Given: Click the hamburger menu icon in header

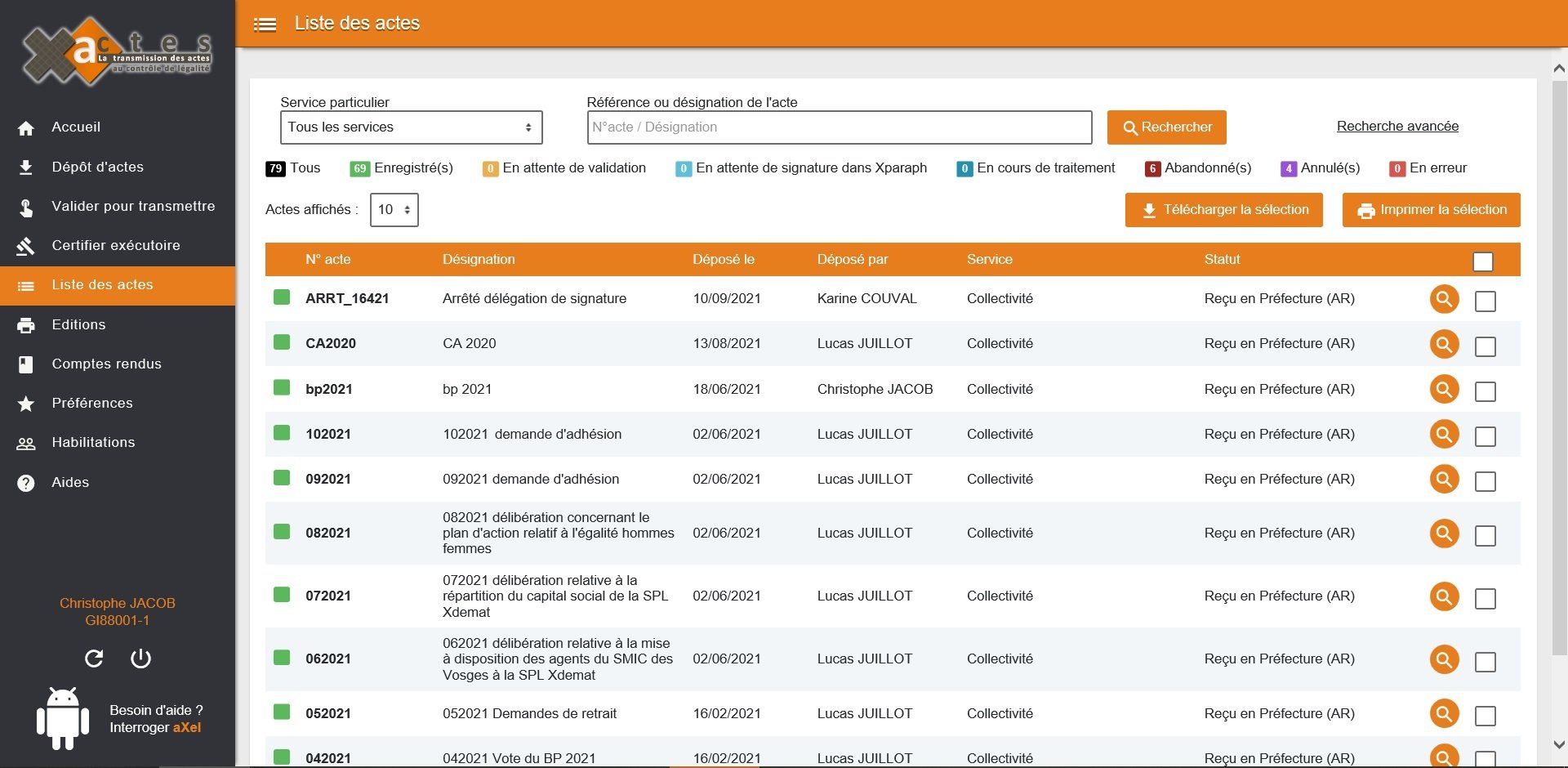Looking at the screenshot, I should coord(265,25).
